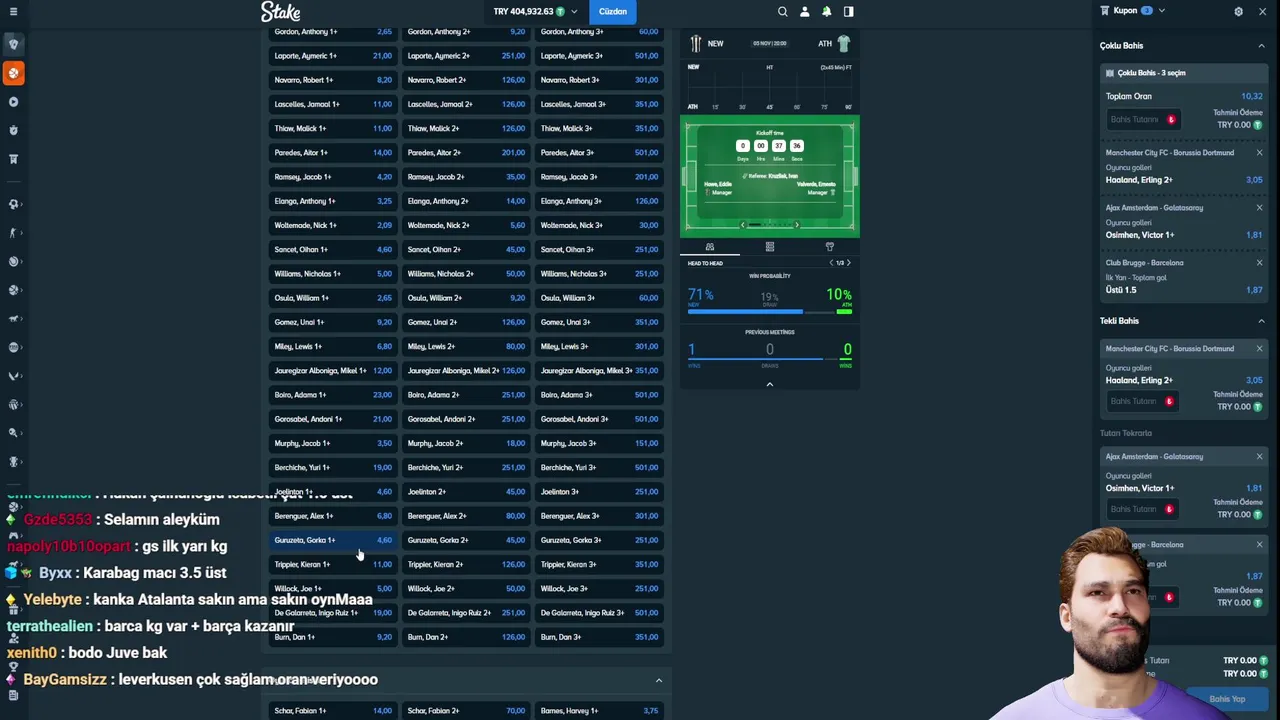Choose the soccer ball sport icon
The height and width of the screenshot is (720, 1280).
click(x=13, y=204)
